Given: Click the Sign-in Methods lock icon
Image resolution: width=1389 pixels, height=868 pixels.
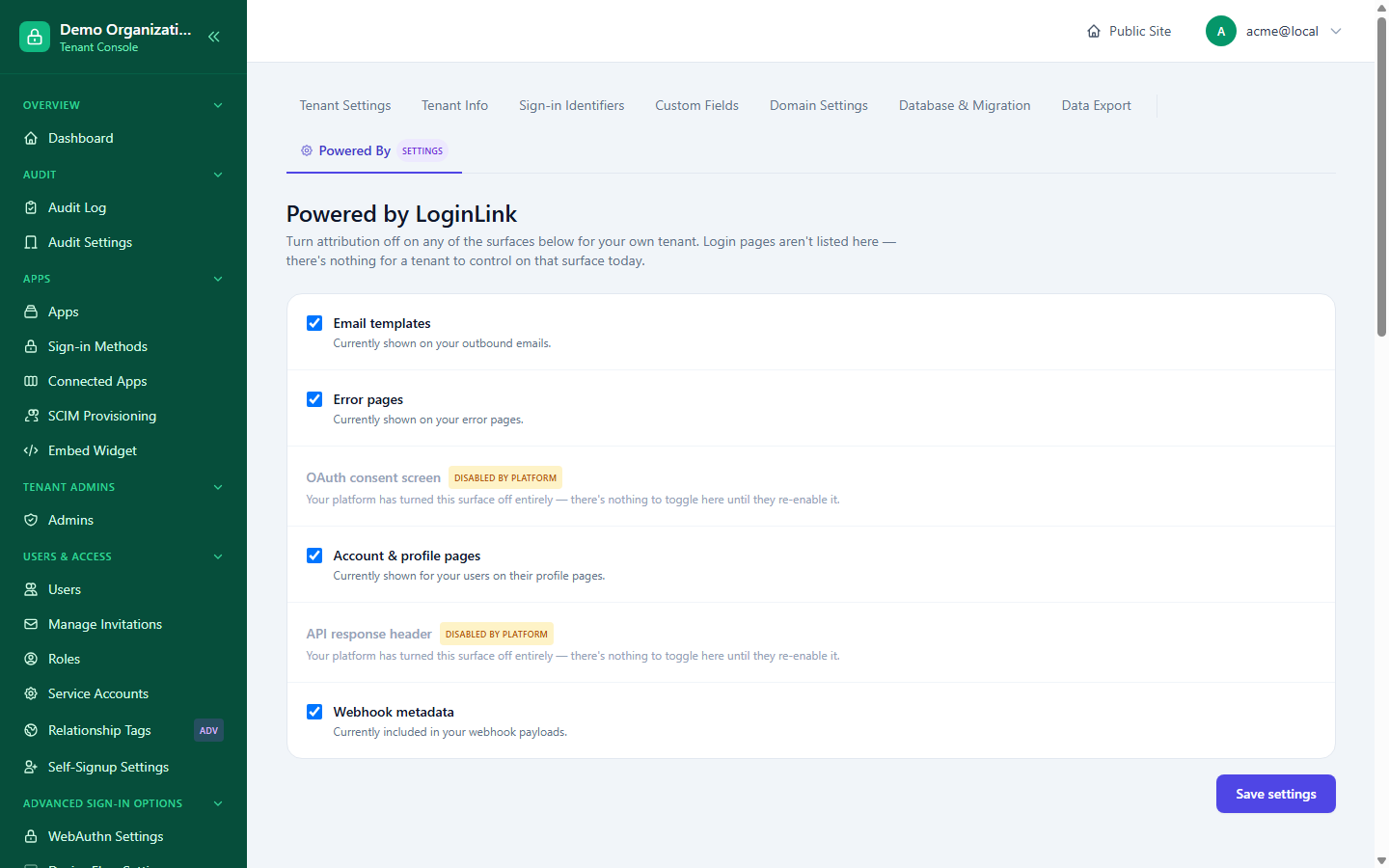Looking at the screenshot, I should (x=31, y=346).
